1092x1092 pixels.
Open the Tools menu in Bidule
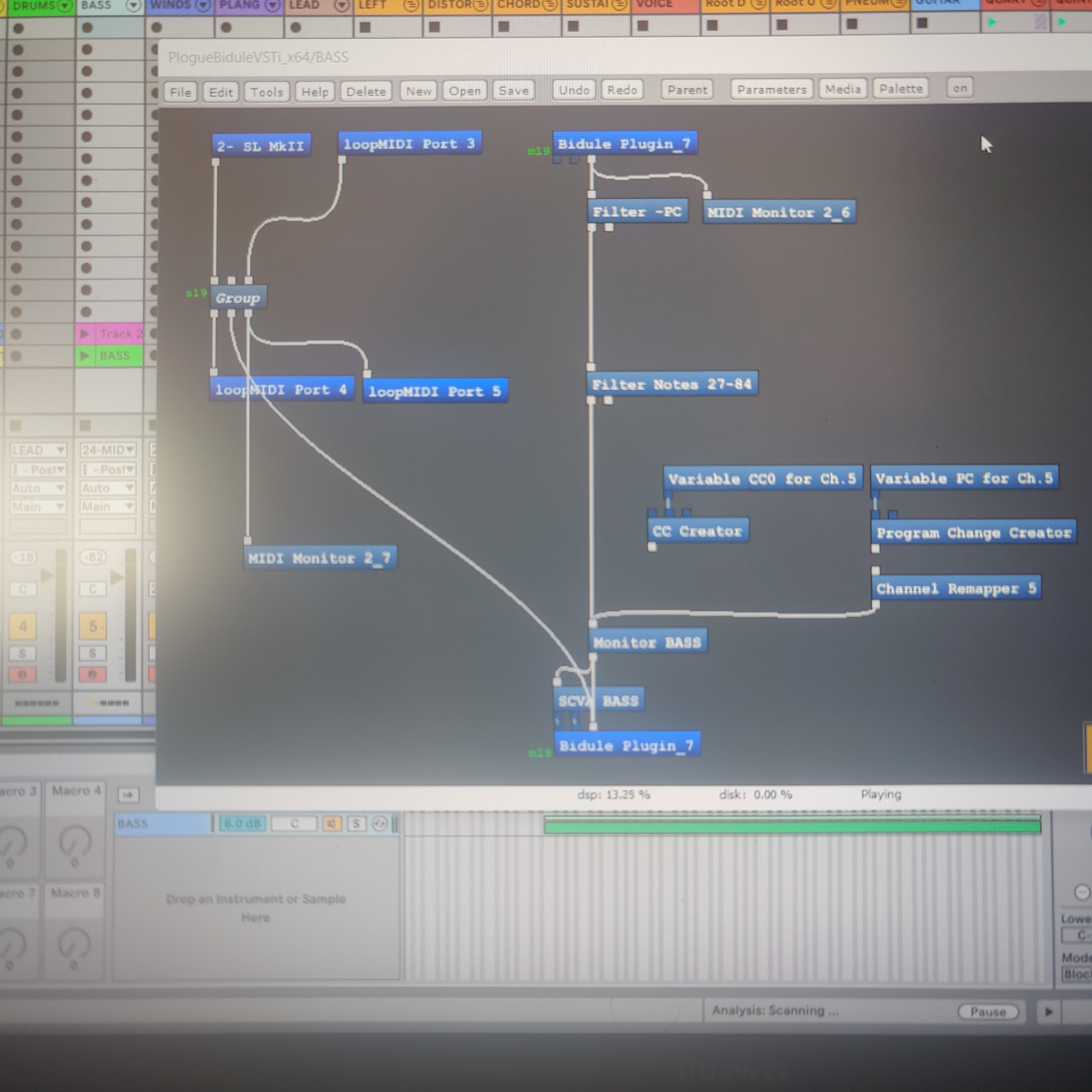pos(266,92)
